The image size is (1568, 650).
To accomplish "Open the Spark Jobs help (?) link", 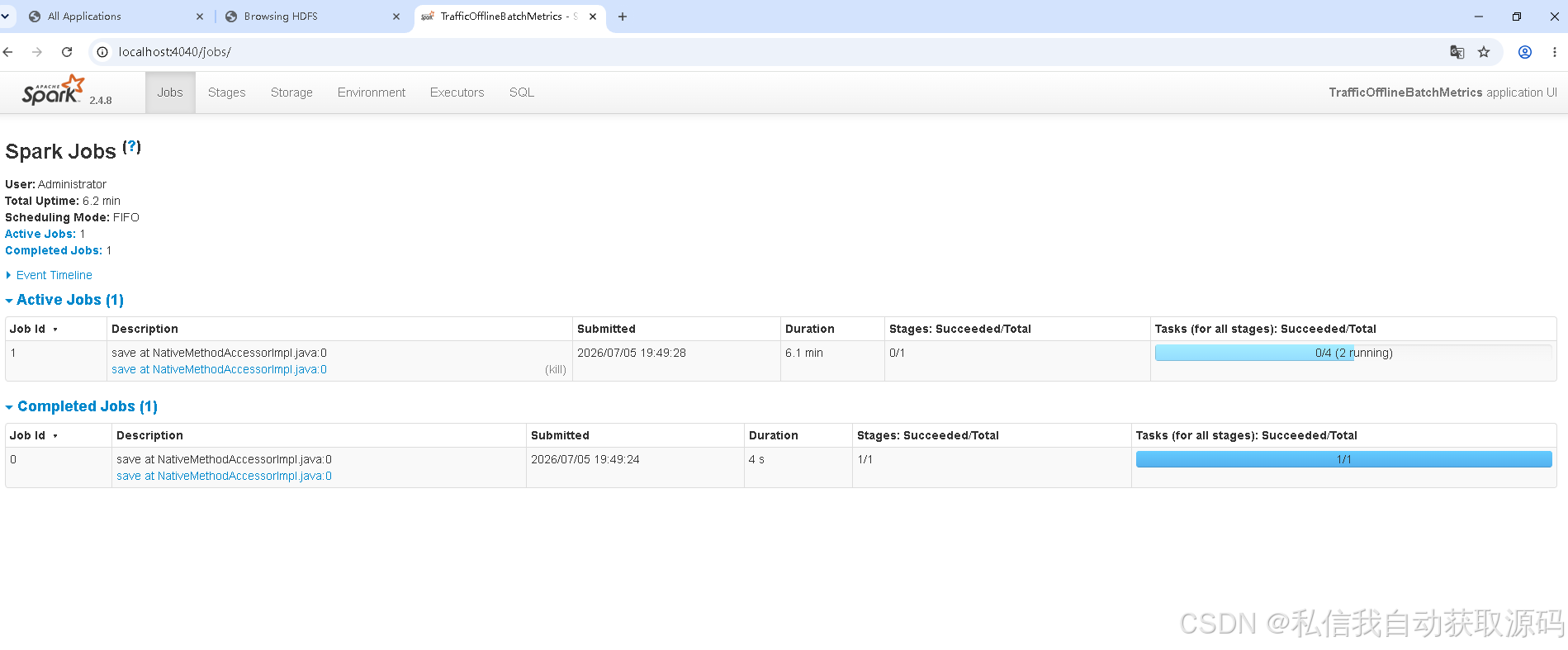I will click(x=132, y=147).
